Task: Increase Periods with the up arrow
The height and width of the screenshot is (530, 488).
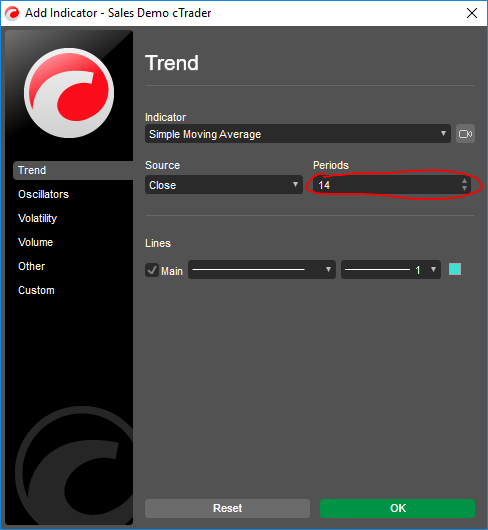Action: [464, 181]
